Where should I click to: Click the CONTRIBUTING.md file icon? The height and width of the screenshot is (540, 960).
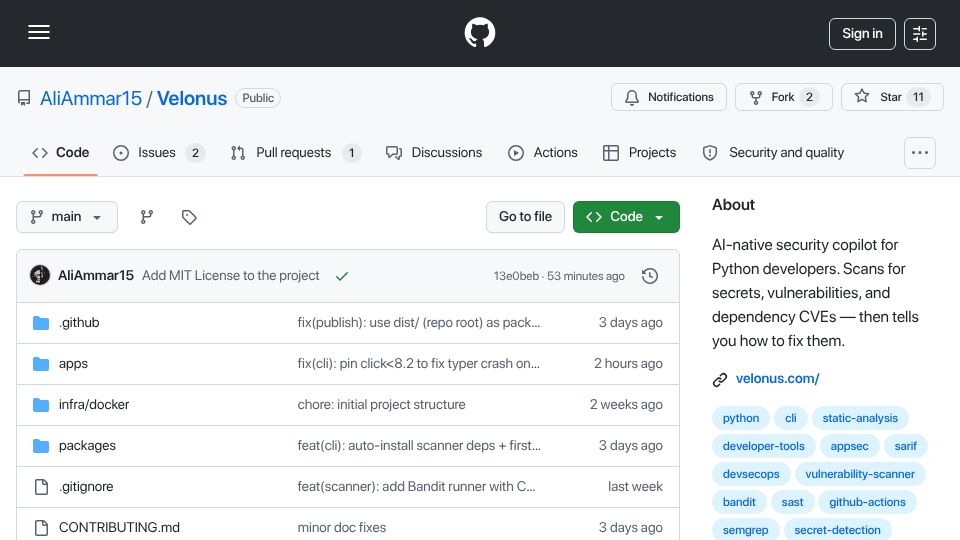pos(41,528)
